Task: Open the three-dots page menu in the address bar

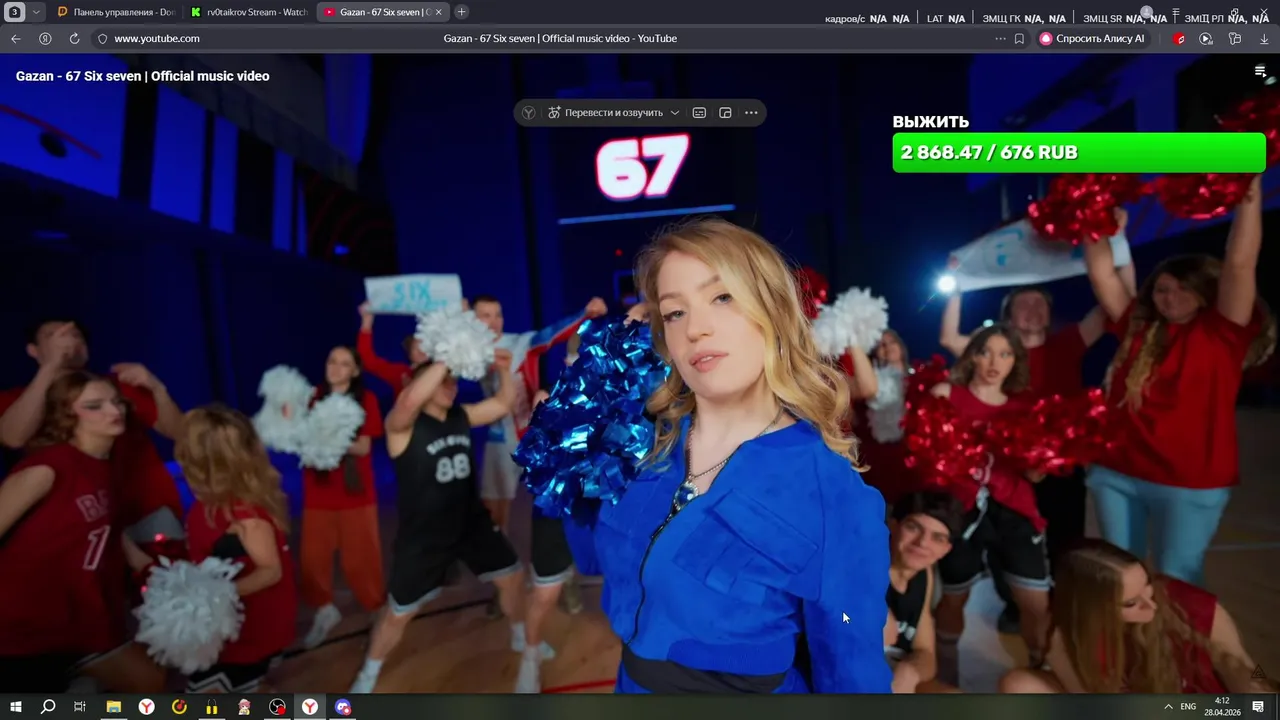Action: coord(1000,38)
